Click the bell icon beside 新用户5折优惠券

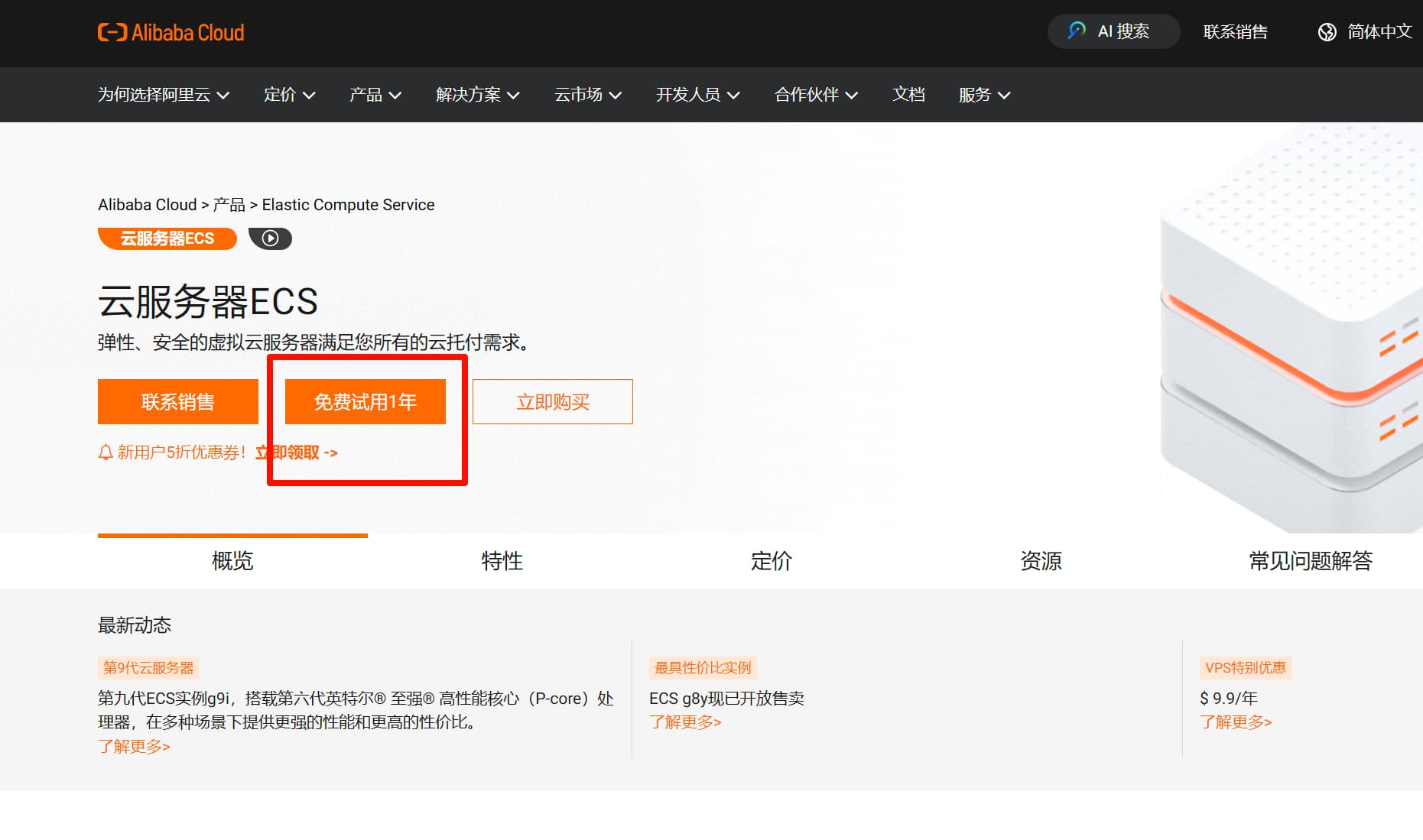(x=106, y=452)
